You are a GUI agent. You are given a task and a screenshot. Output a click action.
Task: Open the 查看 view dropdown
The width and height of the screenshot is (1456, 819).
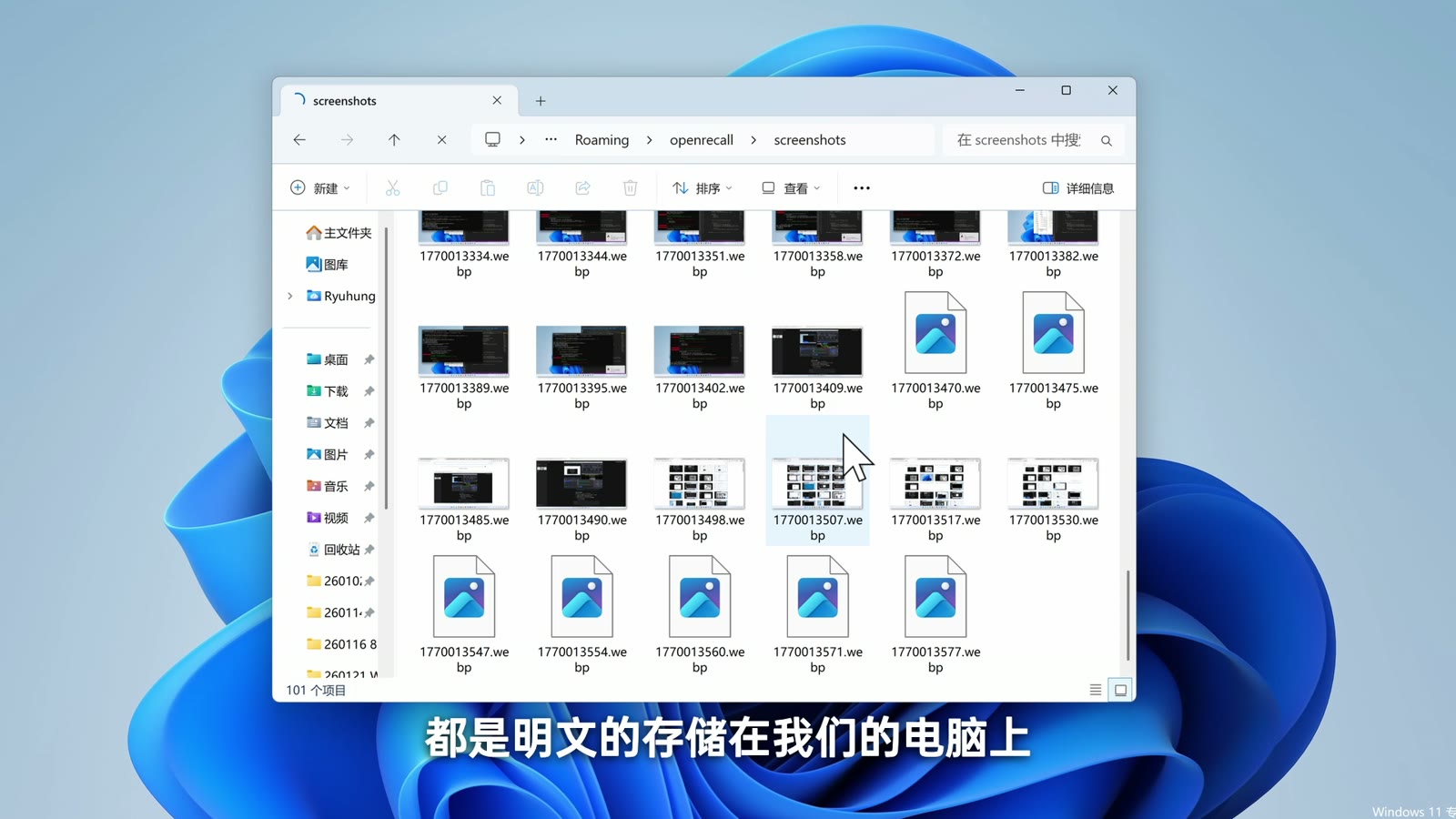(x=791, y=188)
